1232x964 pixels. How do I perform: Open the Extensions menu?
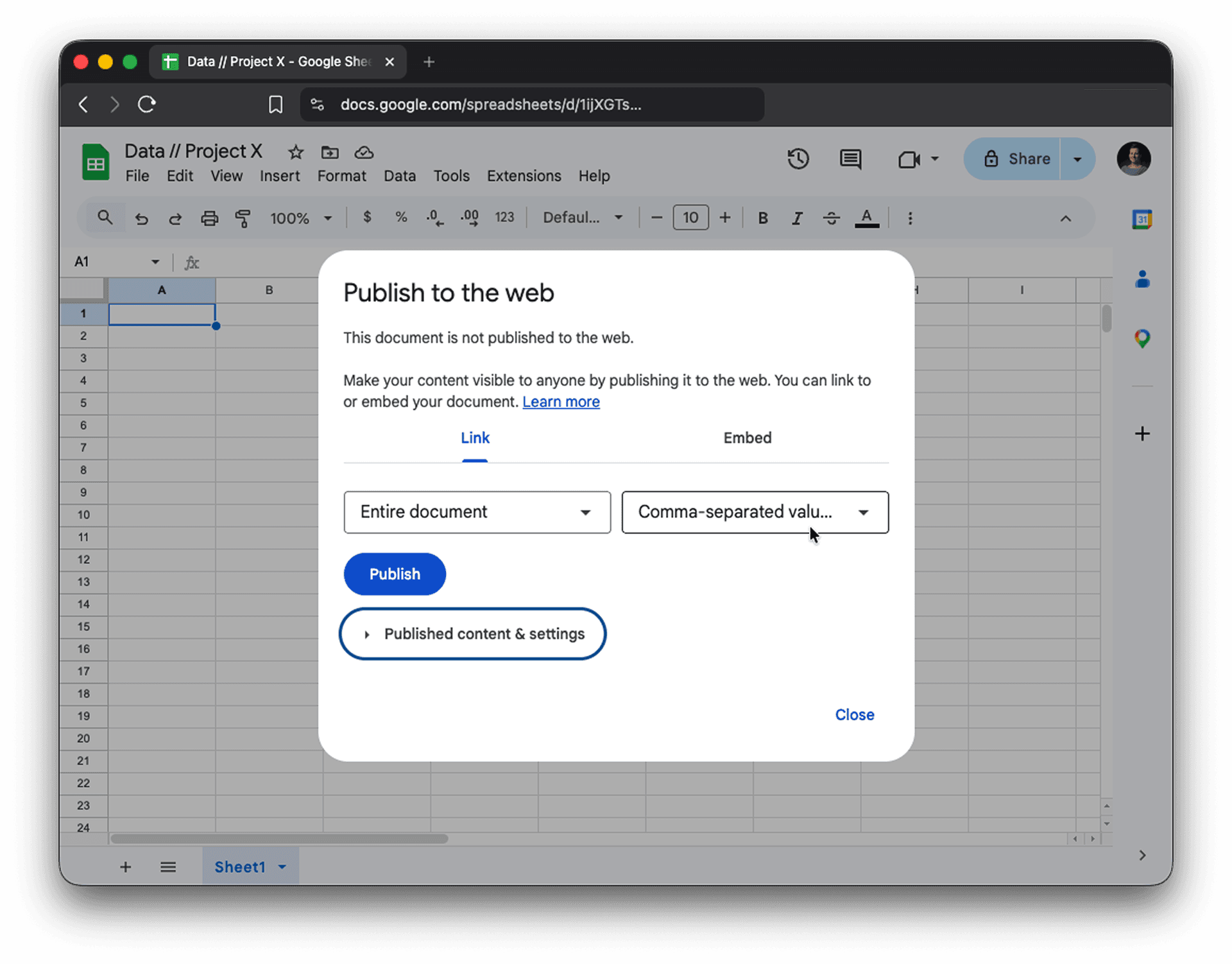click(524, 175)
